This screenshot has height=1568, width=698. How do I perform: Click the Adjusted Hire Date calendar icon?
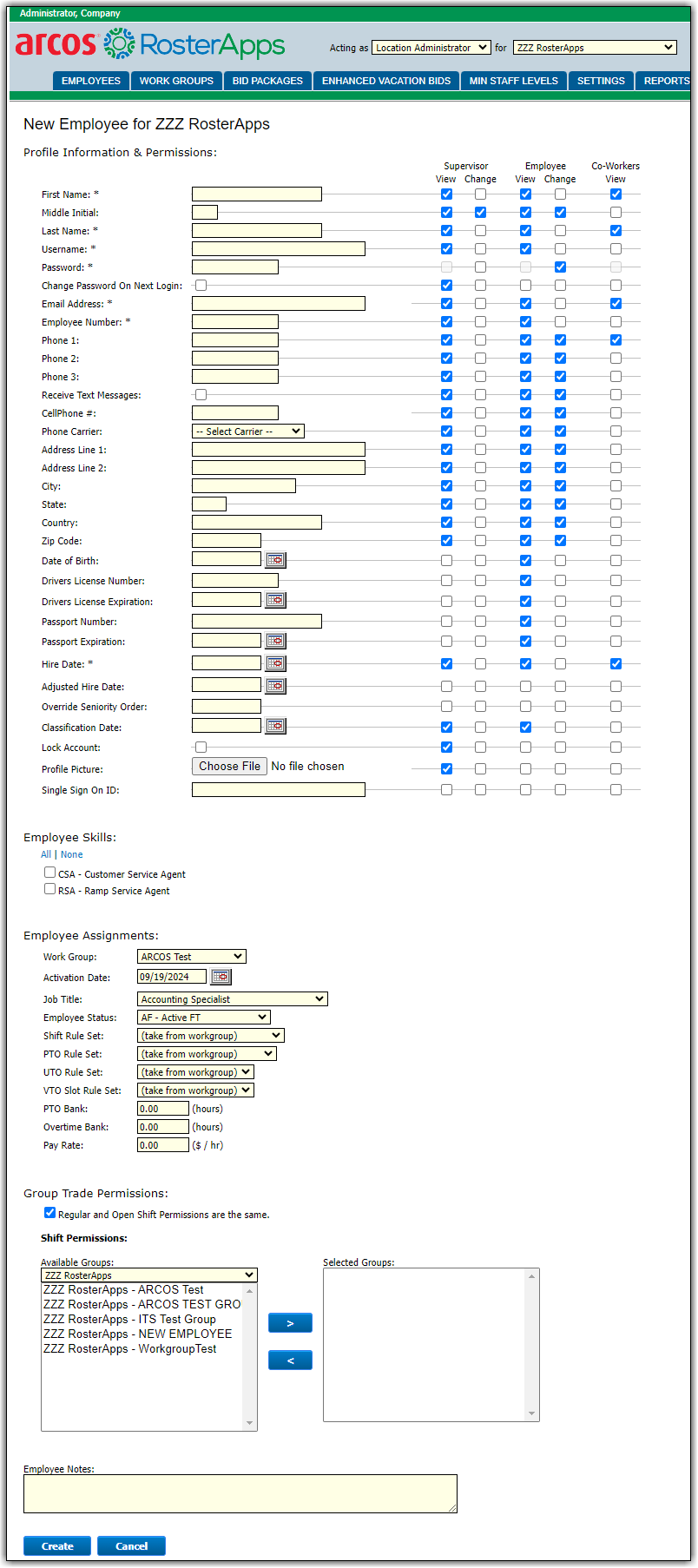pos(275,686)
